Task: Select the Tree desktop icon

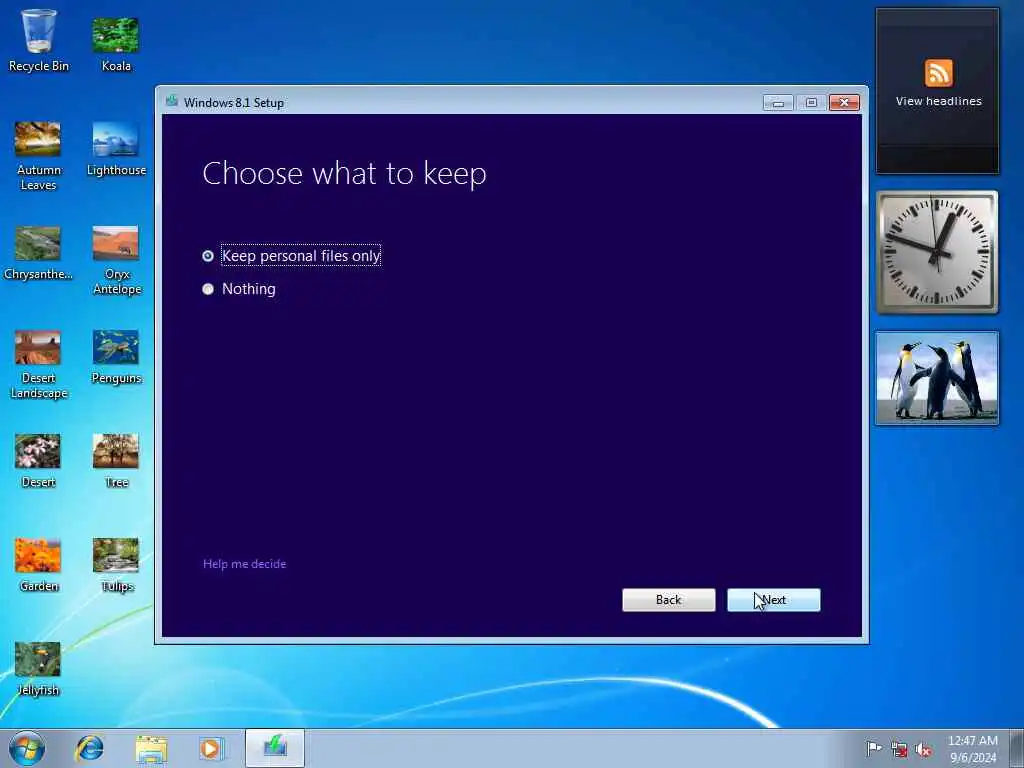Action: coord(116,461)
